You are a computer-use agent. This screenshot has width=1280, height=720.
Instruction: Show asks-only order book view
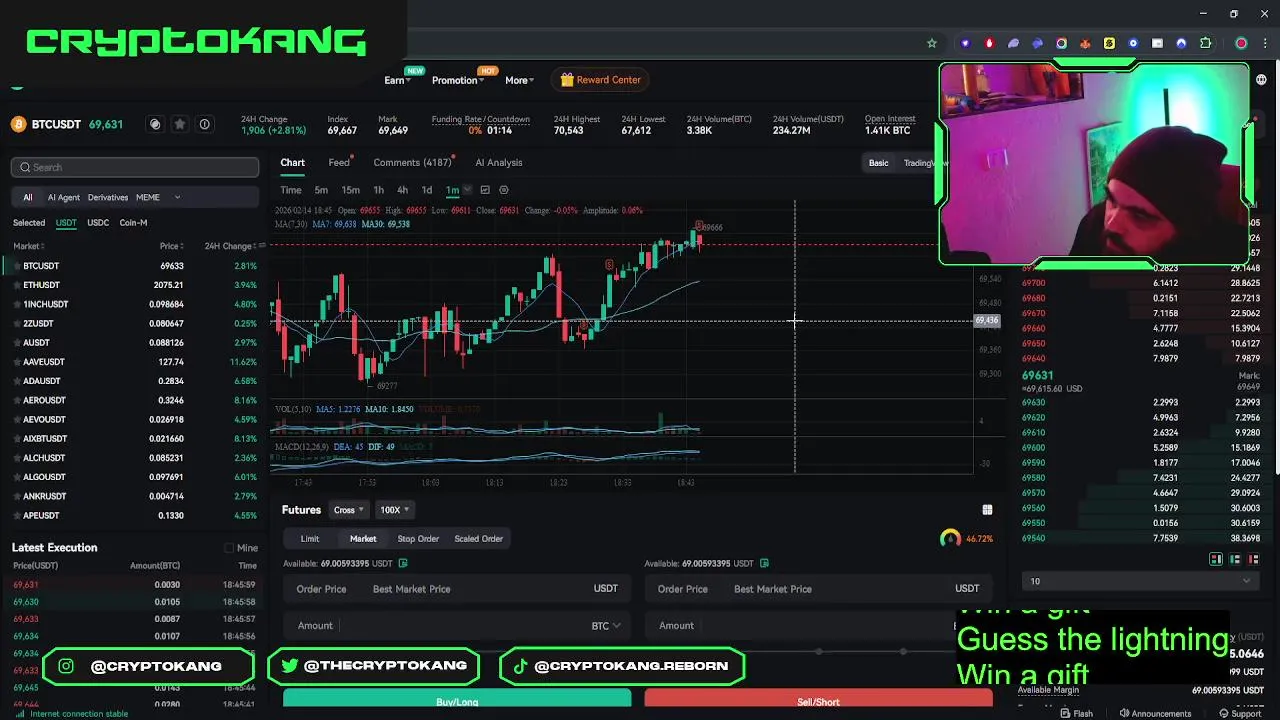(x=1254, y=559)
